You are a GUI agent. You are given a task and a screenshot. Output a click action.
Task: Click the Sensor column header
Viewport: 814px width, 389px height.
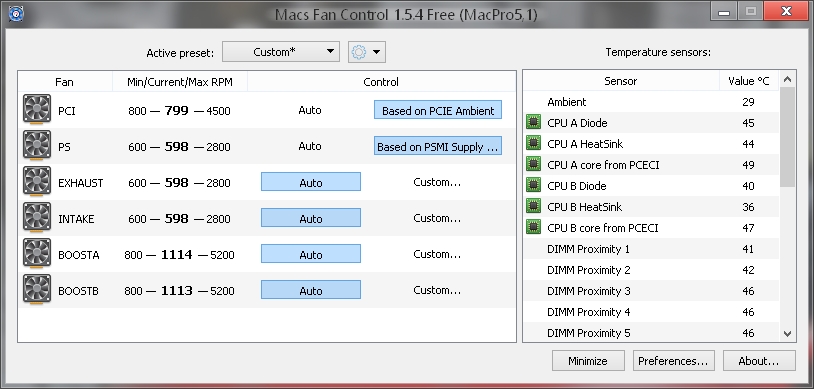(x=621, y=81)
